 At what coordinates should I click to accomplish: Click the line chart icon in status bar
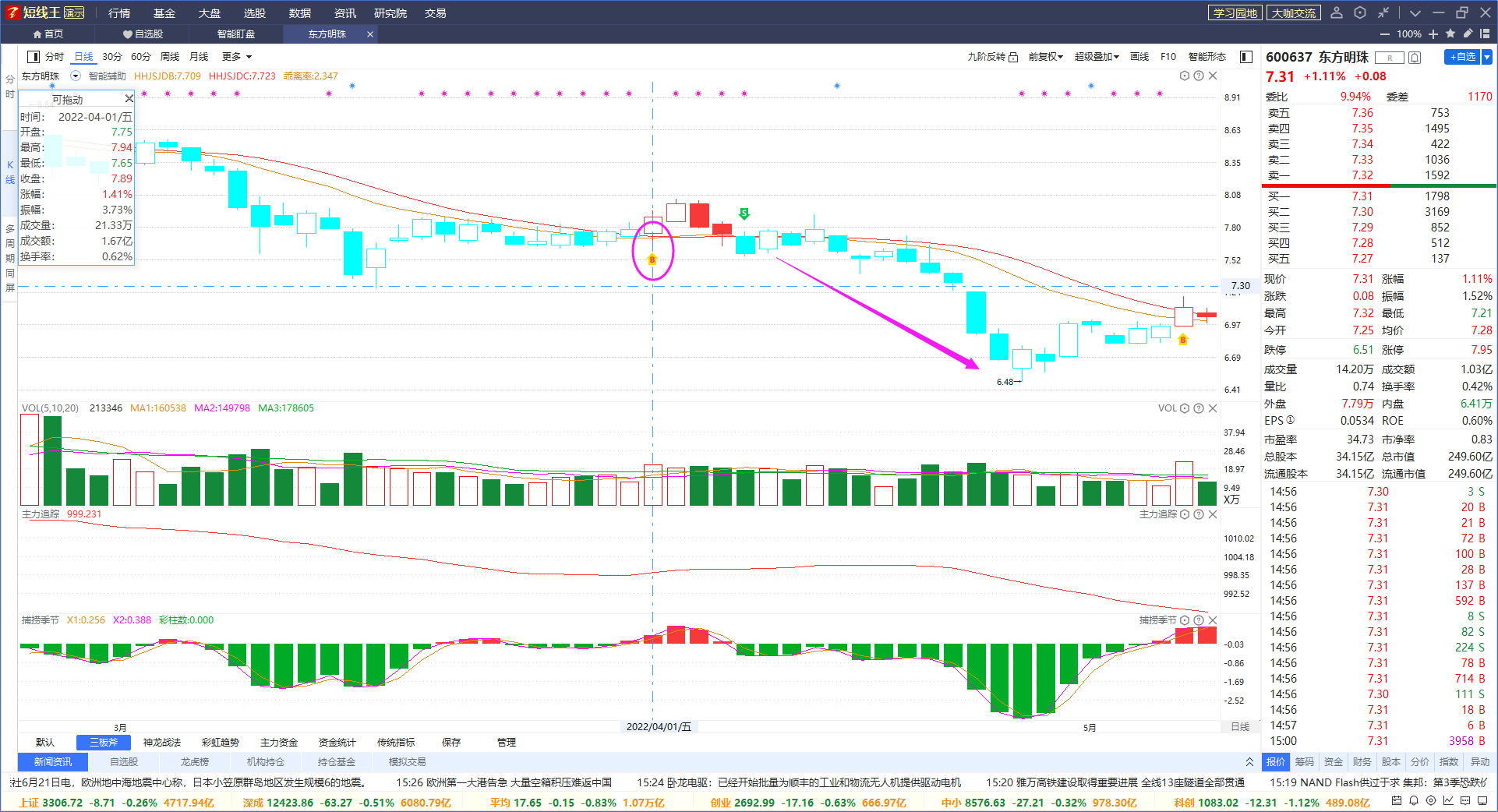pyautogui.click(x=1447, y=800)
